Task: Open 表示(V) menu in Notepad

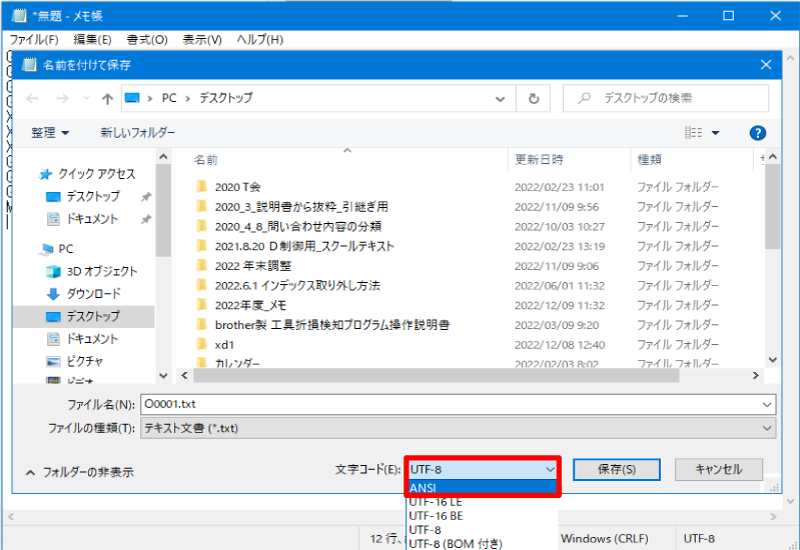Action: click(x=202, y=40)
